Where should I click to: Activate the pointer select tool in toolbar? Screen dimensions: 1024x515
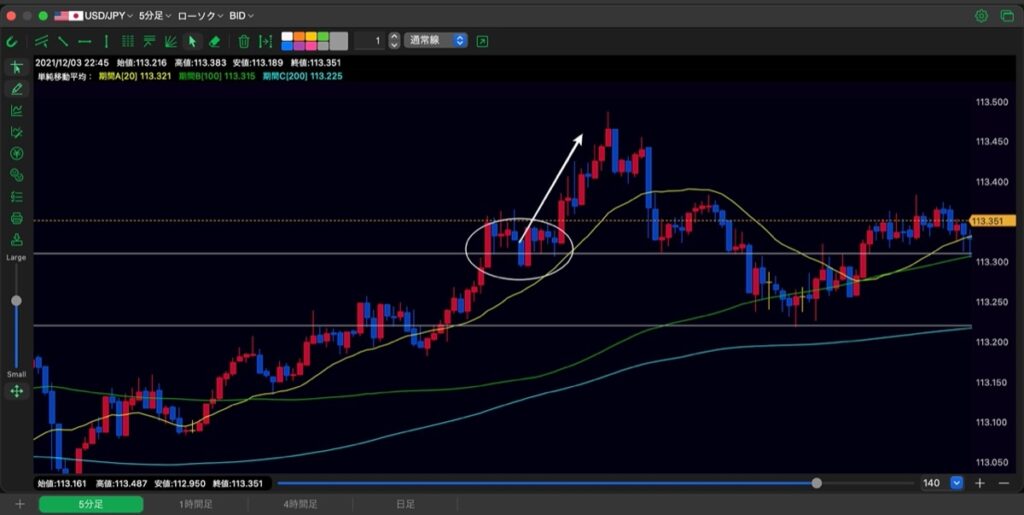(192, 41)
